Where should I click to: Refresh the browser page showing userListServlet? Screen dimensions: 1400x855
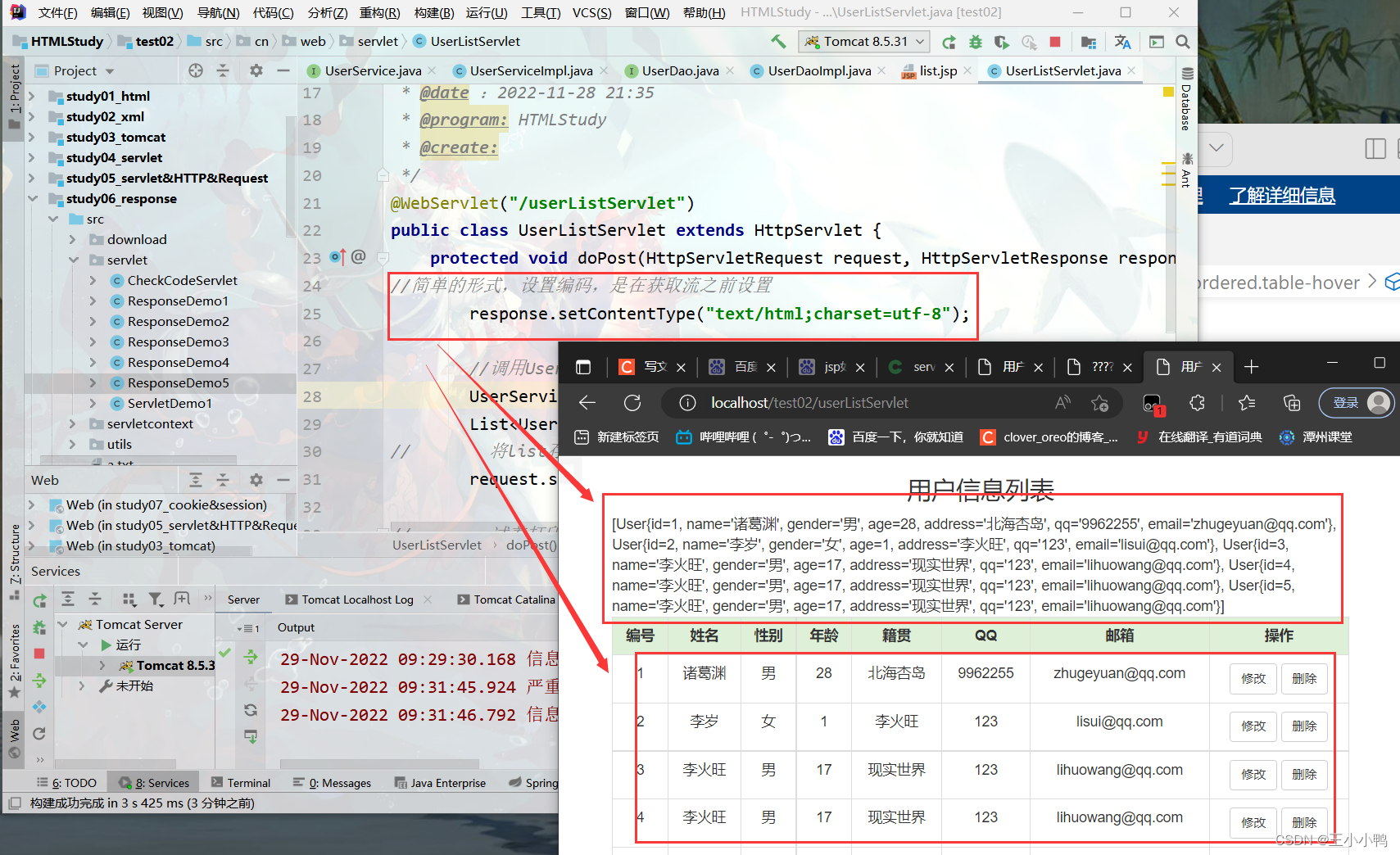coord(632,403)
